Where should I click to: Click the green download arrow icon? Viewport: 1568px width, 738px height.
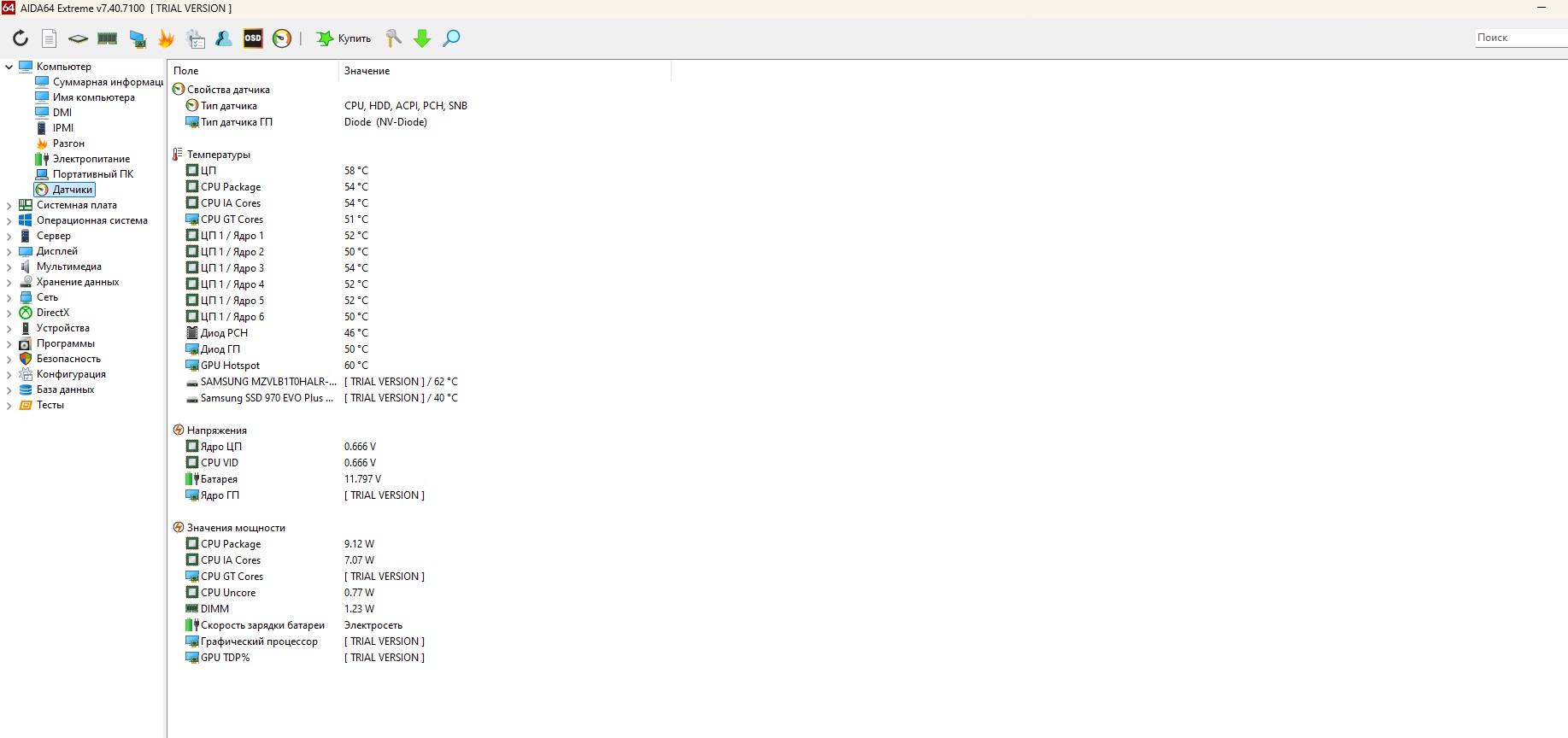tap(422, 38)
